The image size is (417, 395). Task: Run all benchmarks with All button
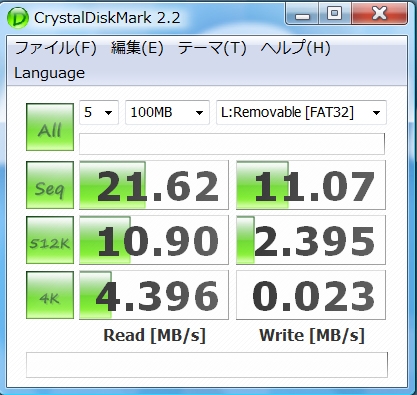pos(50,127)
